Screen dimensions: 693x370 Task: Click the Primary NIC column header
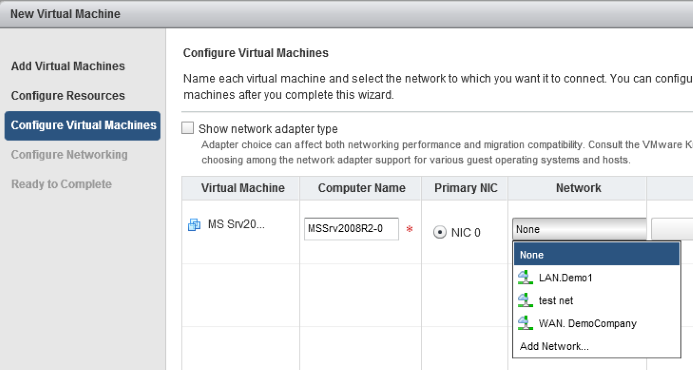click(x=465, y=188)
